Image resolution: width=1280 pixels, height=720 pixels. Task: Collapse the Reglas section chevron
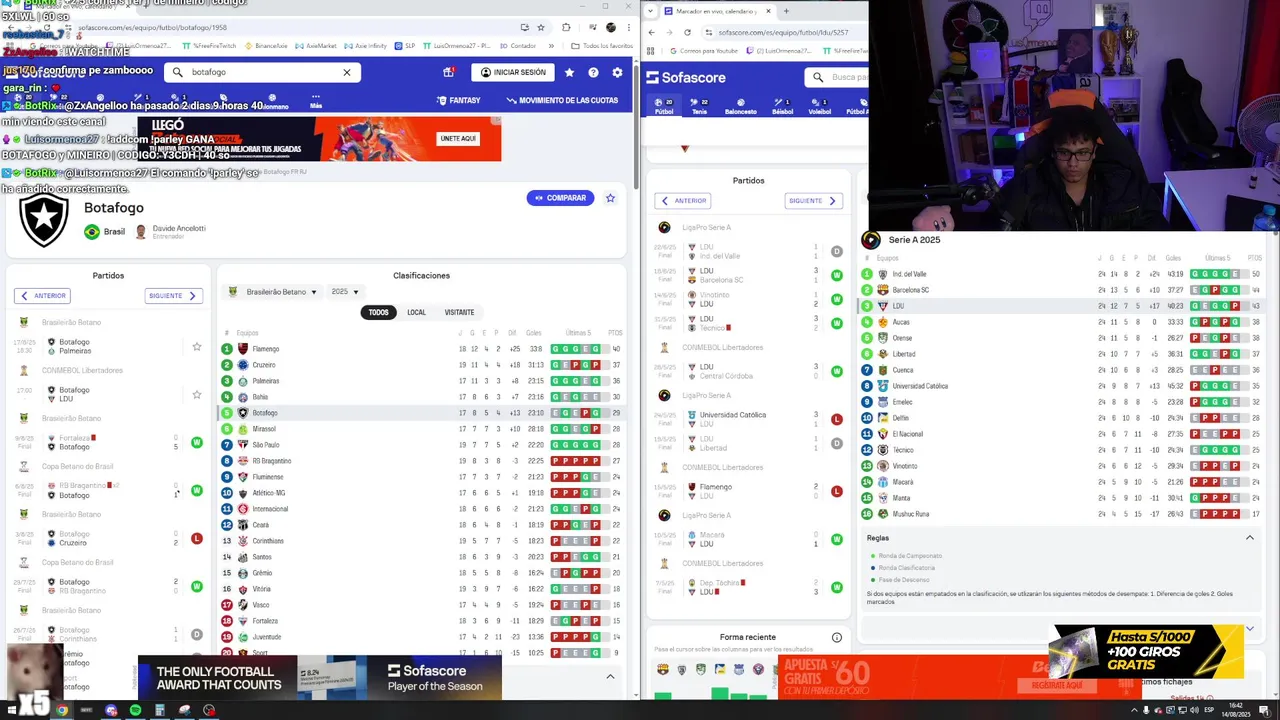coord(1249,538)
